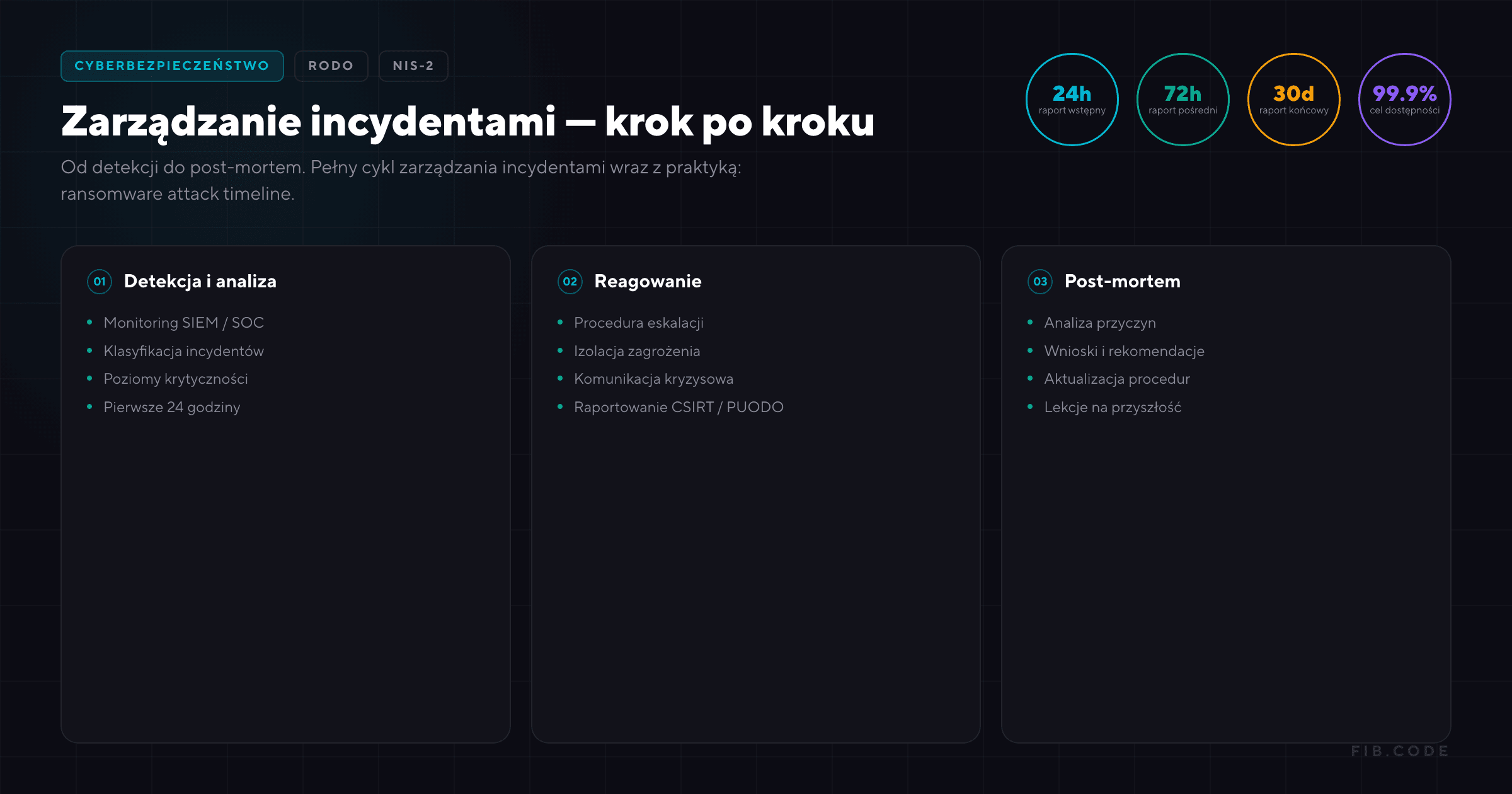
Task: Click the CYBERBEZPIECZEŃSTWO tag badge
Action: 172,66
